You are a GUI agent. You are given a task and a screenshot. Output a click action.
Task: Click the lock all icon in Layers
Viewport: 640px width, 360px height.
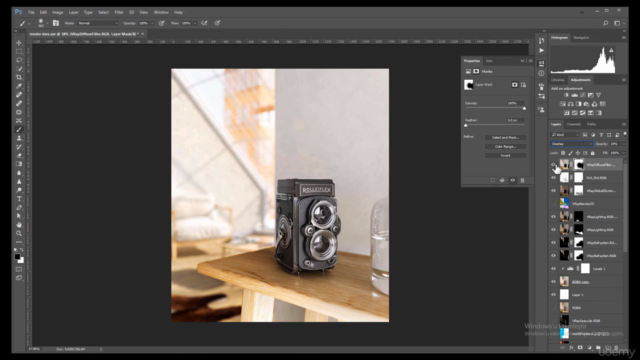click(x=593, y=153)
